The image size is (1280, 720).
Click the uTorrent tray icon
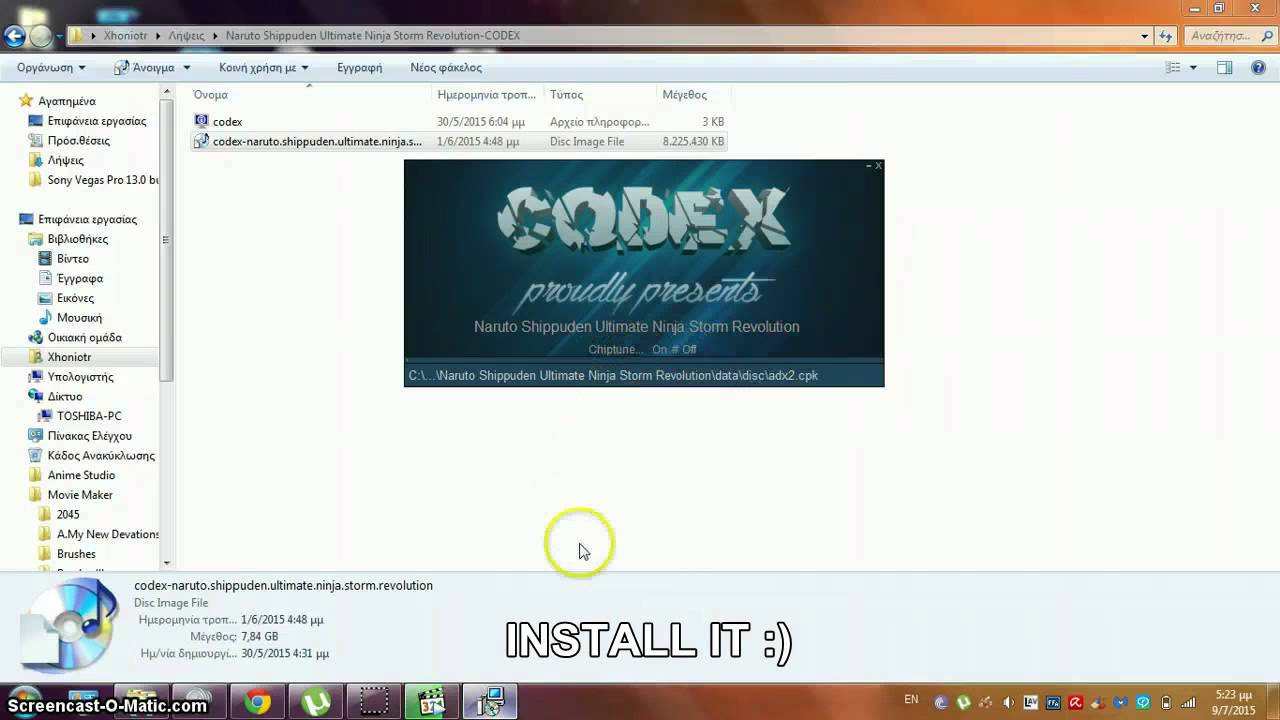[964, 702]
